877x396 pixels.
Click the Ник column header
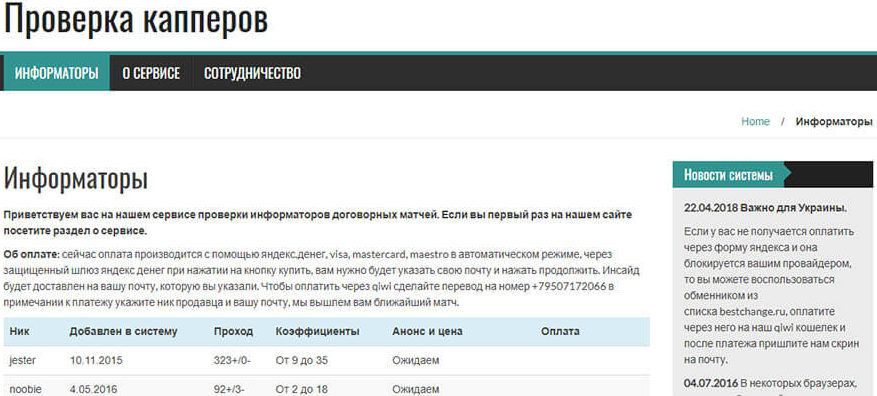(20, 331)
